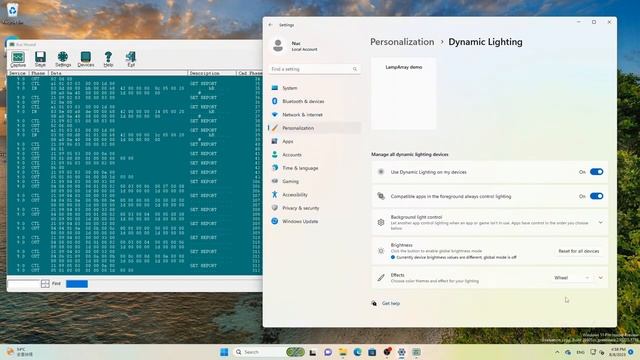
Task: Open Bluetooth & devices settings
Action: tap(314, 101)
